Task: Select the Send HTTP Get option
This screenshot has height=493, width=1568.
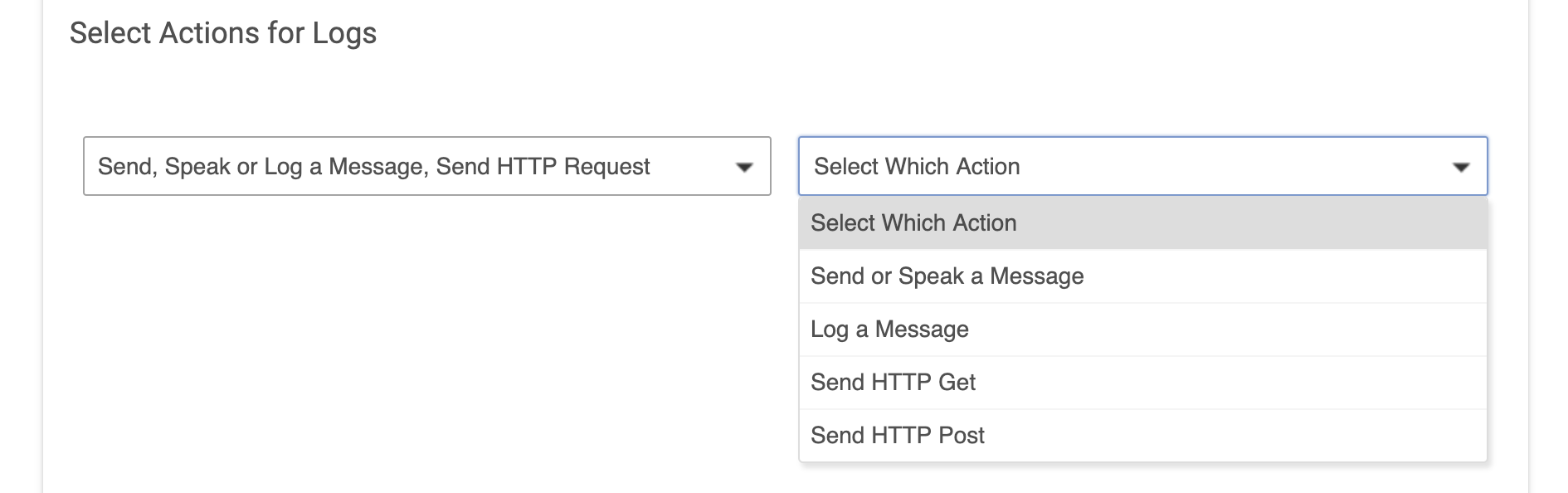Action: point(1142,383)
